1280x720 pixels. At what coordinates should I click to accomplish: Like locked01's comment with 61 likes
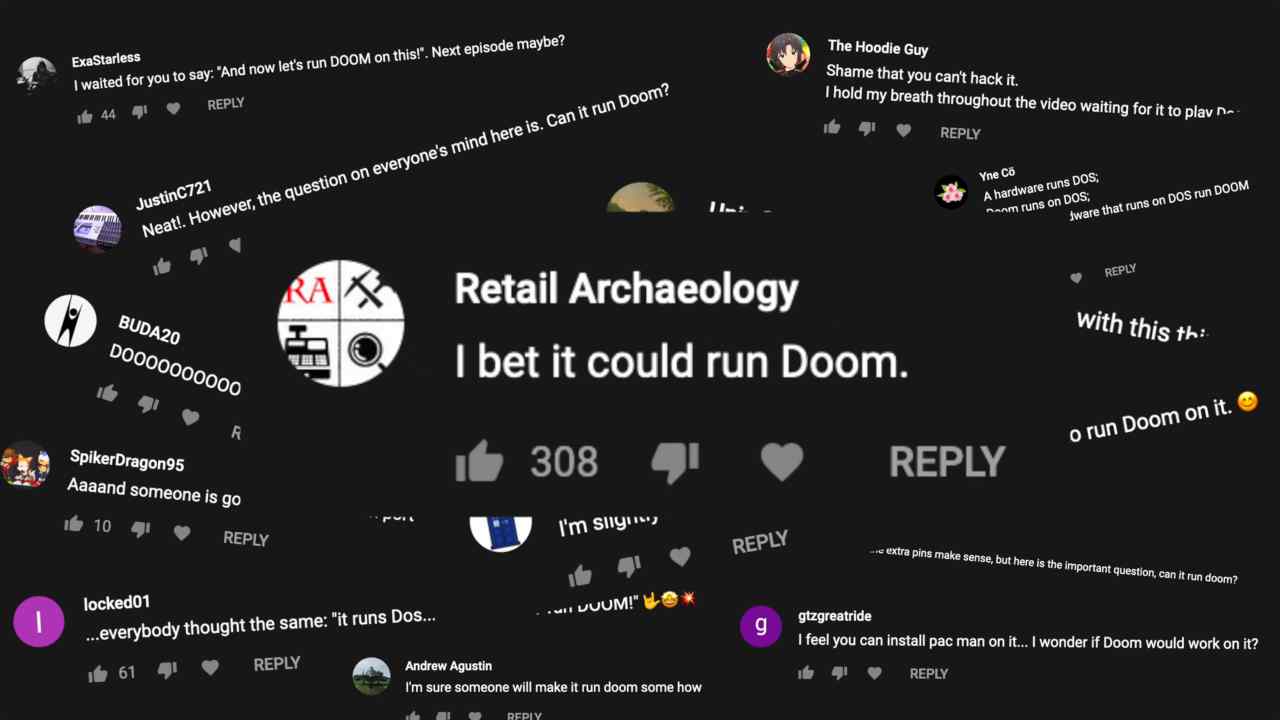98,674
